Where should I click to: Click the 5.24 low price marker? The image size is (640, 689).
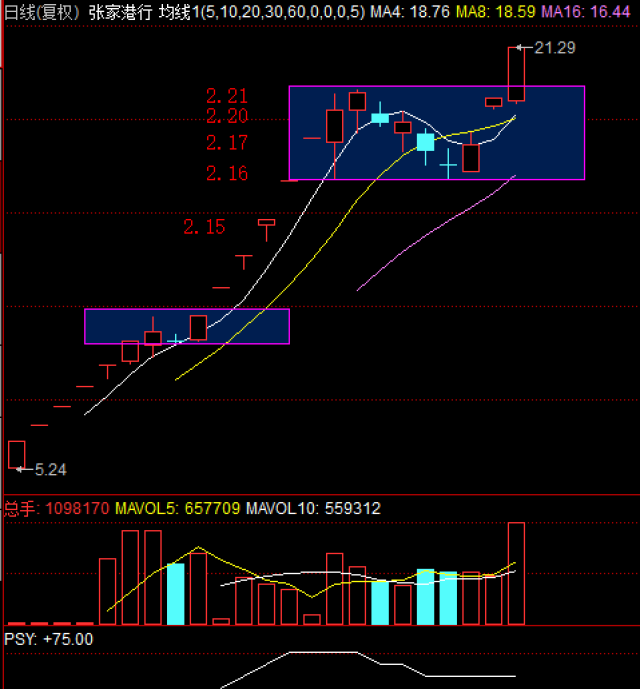pyautogui.click(x=51, y=470)
